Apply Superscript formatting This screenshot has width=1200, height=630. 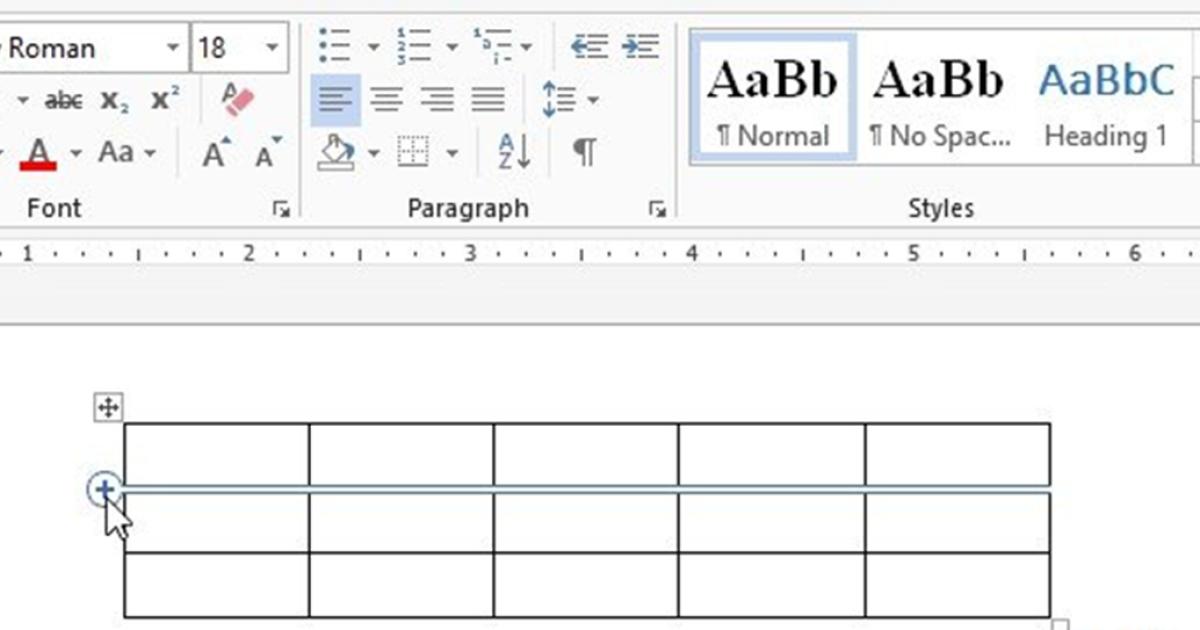165,100
